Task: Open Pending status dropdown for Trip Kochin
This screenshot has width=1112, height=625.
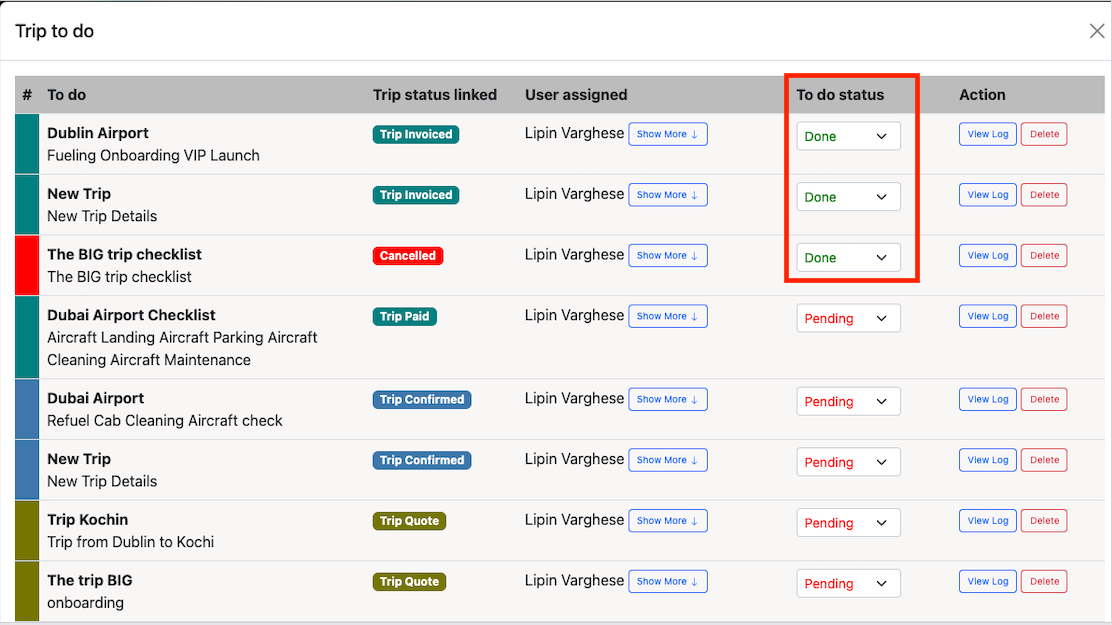Action: [848, 523]
